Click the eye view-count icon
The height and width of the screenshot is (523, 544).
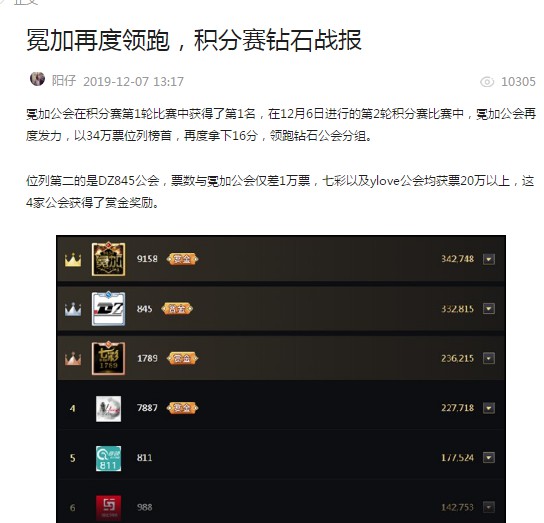pos(487,82)
